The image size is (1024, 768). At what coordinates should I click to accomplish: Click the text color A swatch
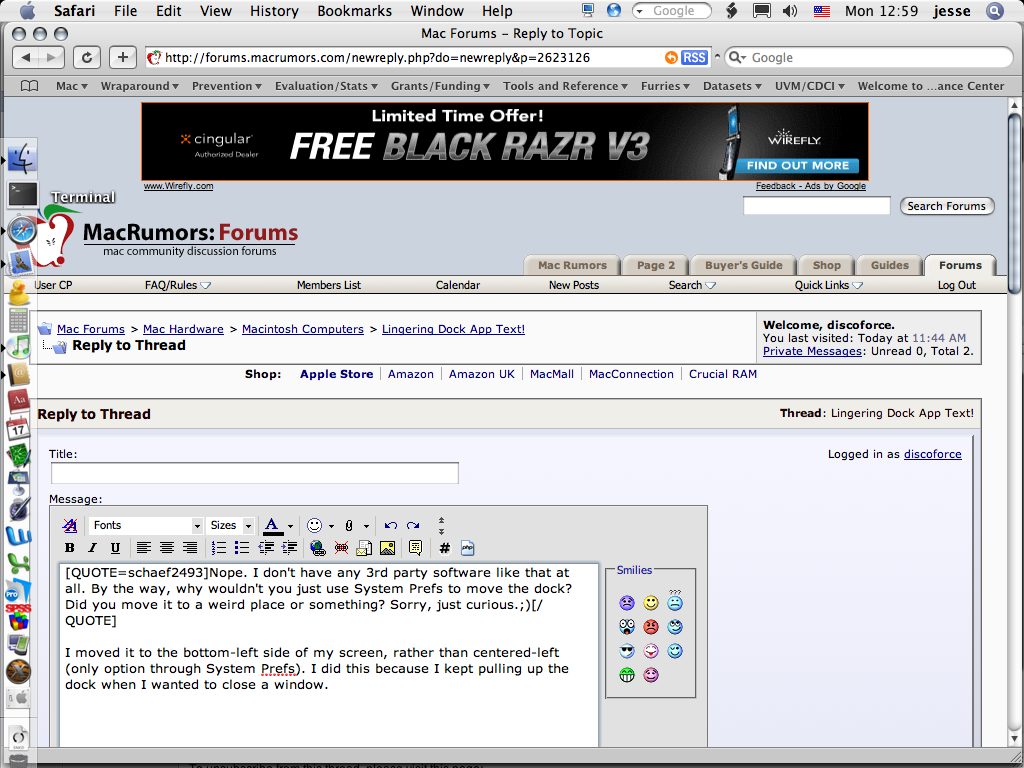pyautogui.click(x=272, y=526)
